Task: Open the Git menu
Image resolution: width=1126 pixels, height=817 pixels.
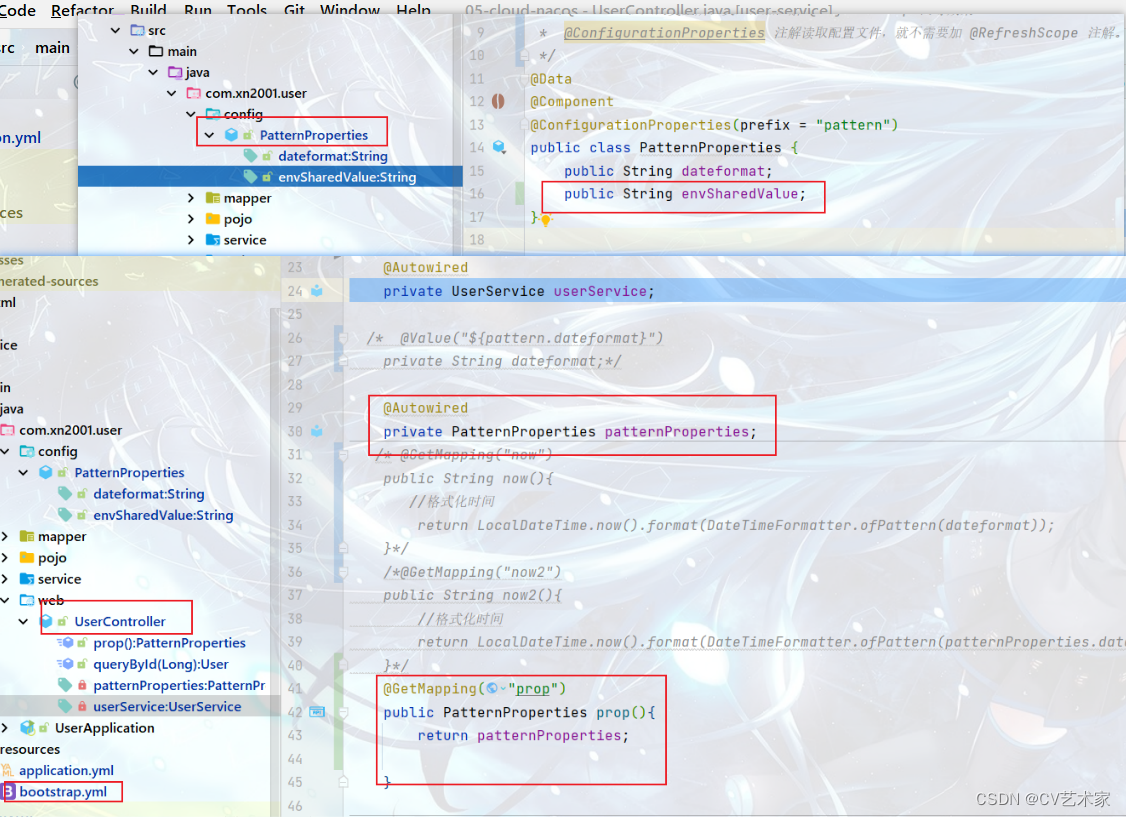Action: click(x=294, y=10)
